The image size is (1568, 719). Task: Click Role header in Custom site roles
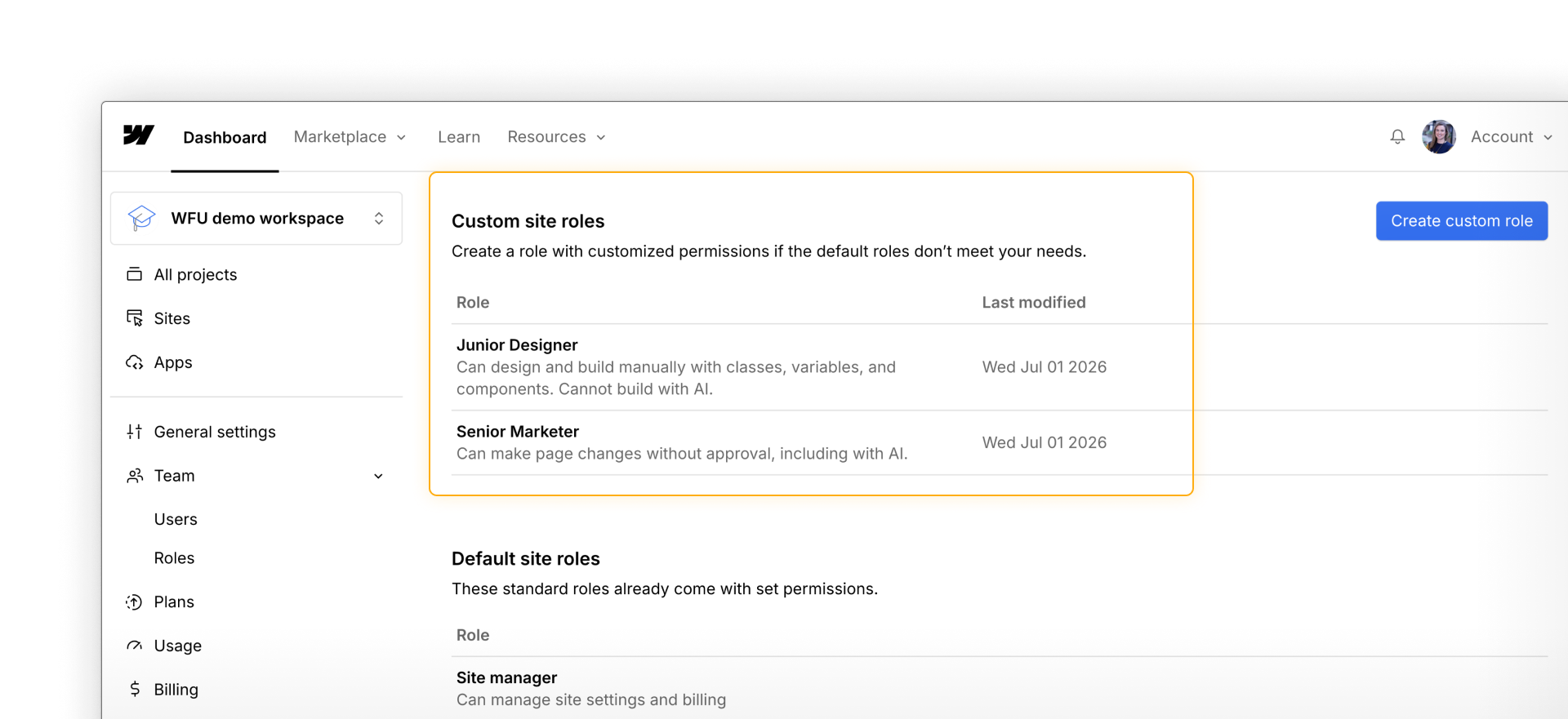[x=473, y=303]
